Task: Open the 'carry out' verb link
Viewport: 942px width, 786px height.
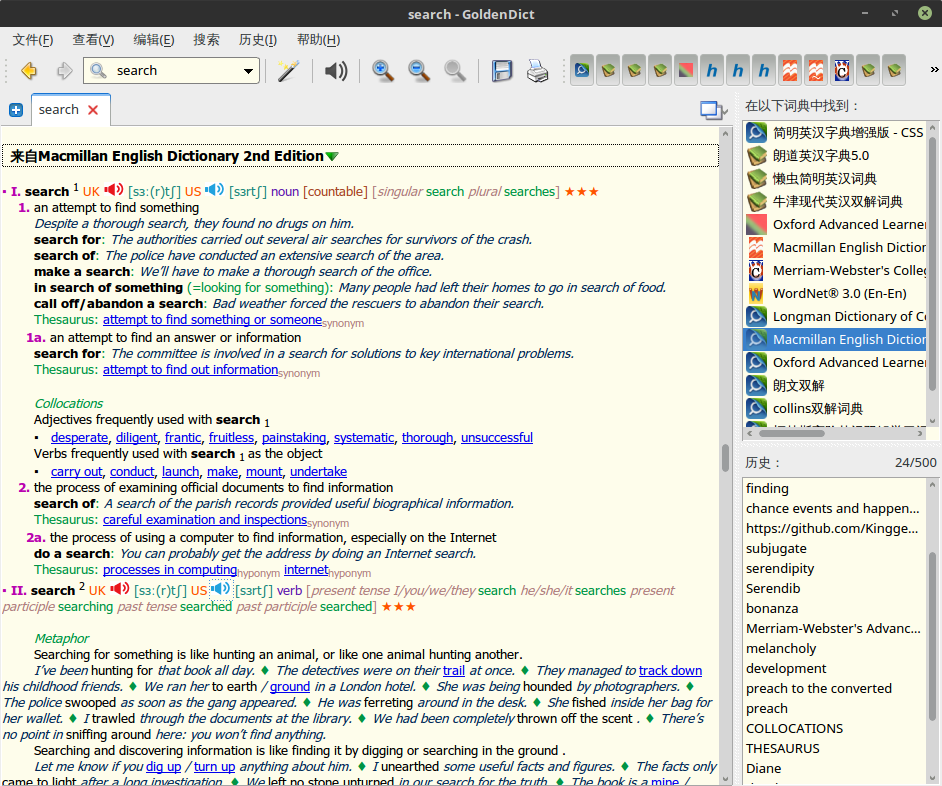Action: 76,471
